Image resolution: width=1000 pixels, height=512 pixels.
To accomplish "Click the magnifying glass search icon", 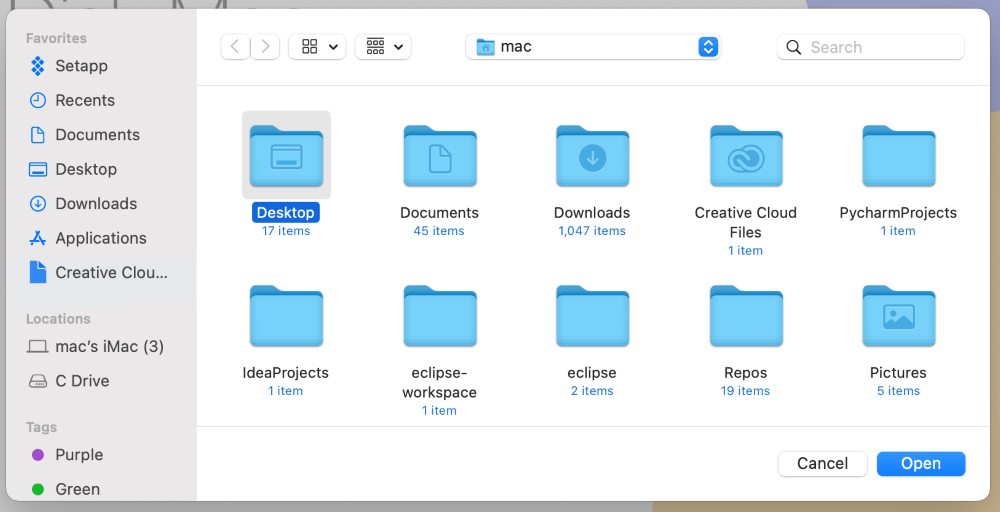I will click(793, 47).
